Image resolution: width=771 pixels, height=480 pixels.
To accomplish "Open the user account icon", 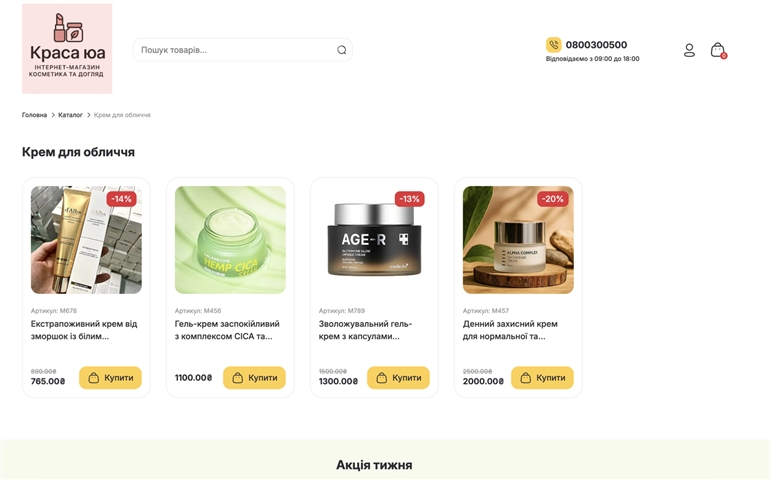I will (689, 50).
